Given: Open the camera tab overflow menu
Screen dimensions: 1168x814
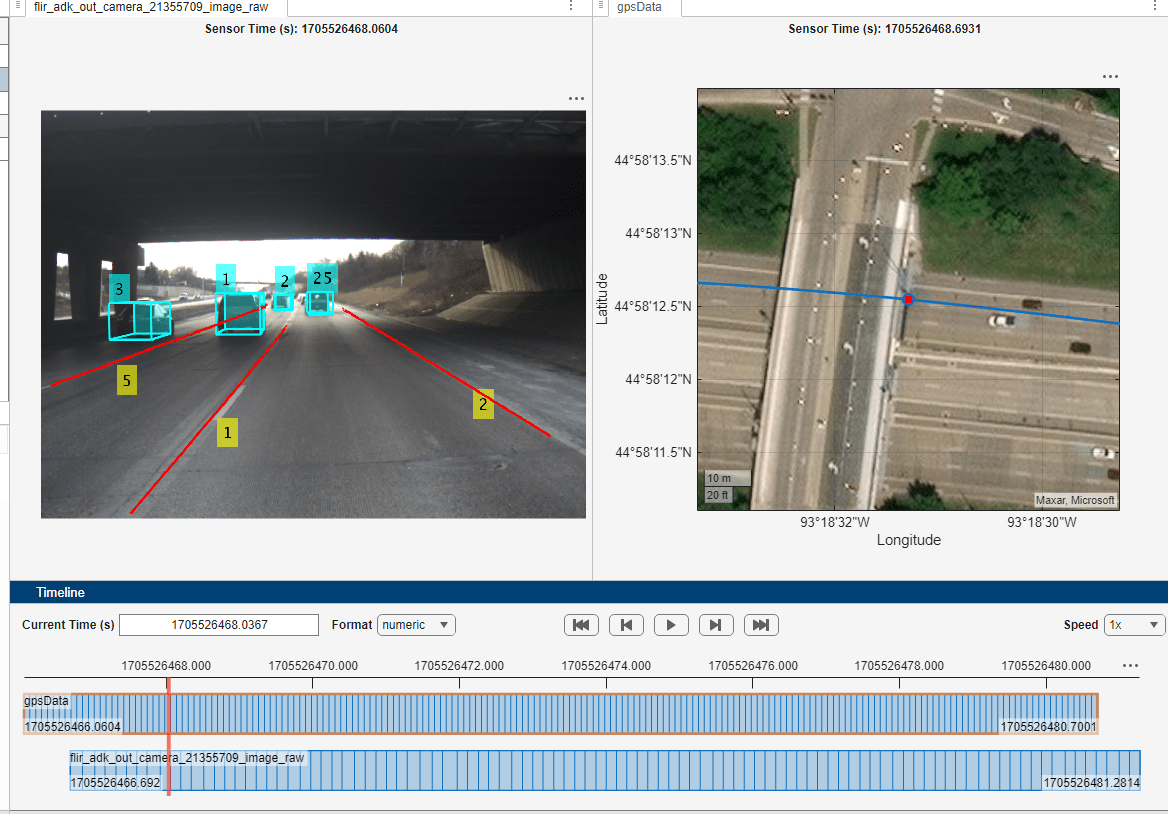Looking at the screenshot, I should tap(572, 7).
